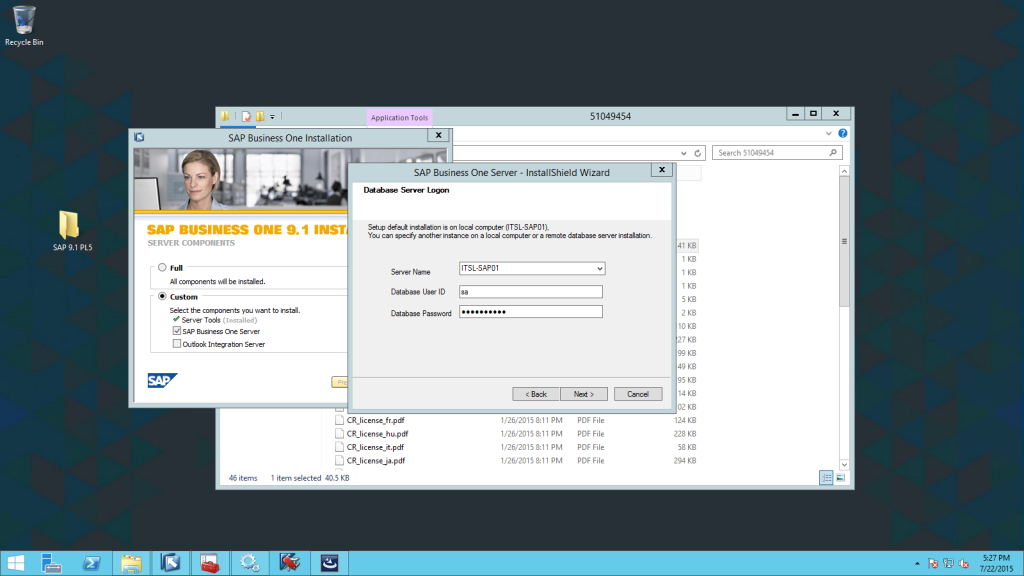Switch to the SAP installer taskbar icon
Viewport: 1024px width, 576px height.
170,563
